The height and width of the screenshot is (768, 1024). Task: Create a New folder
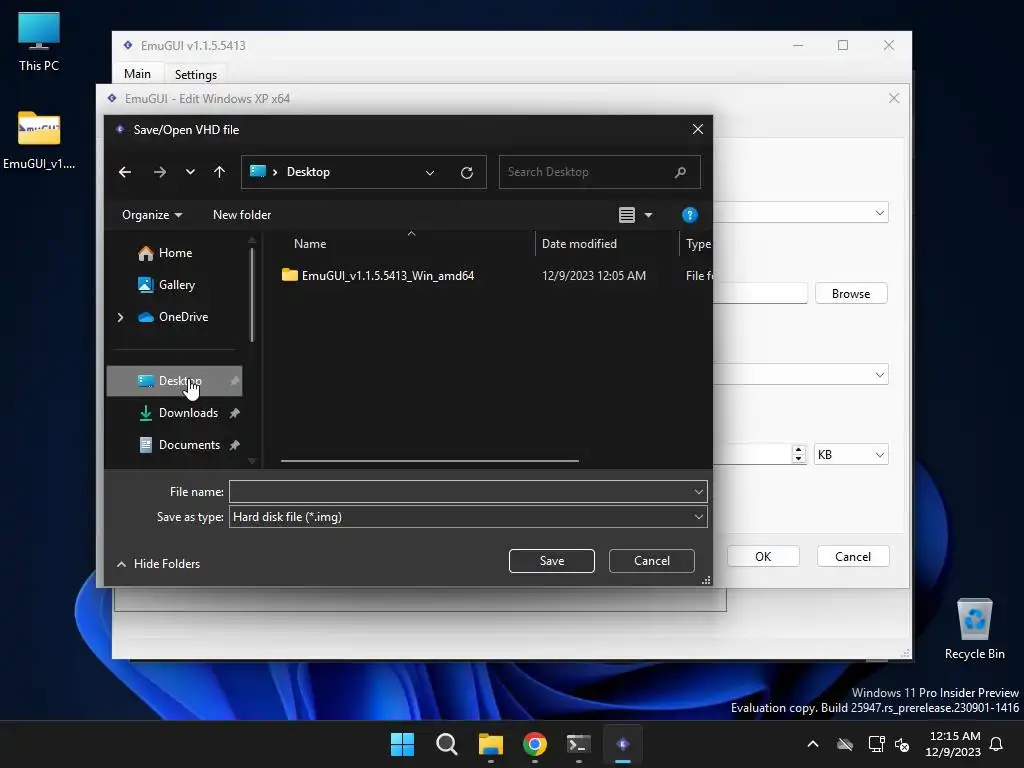(x=242, y=215)
